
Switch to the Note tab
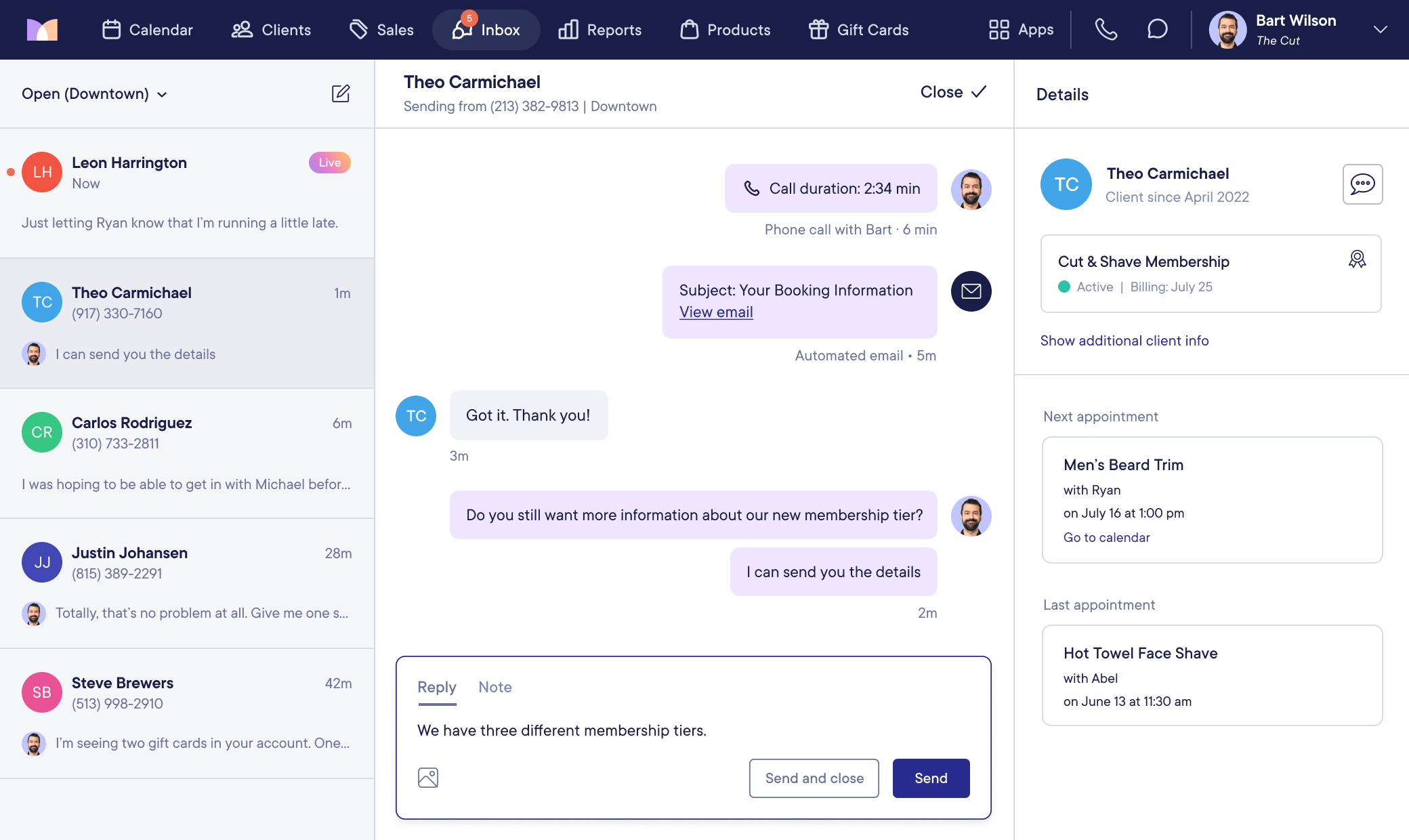click(x=495, y=687)
